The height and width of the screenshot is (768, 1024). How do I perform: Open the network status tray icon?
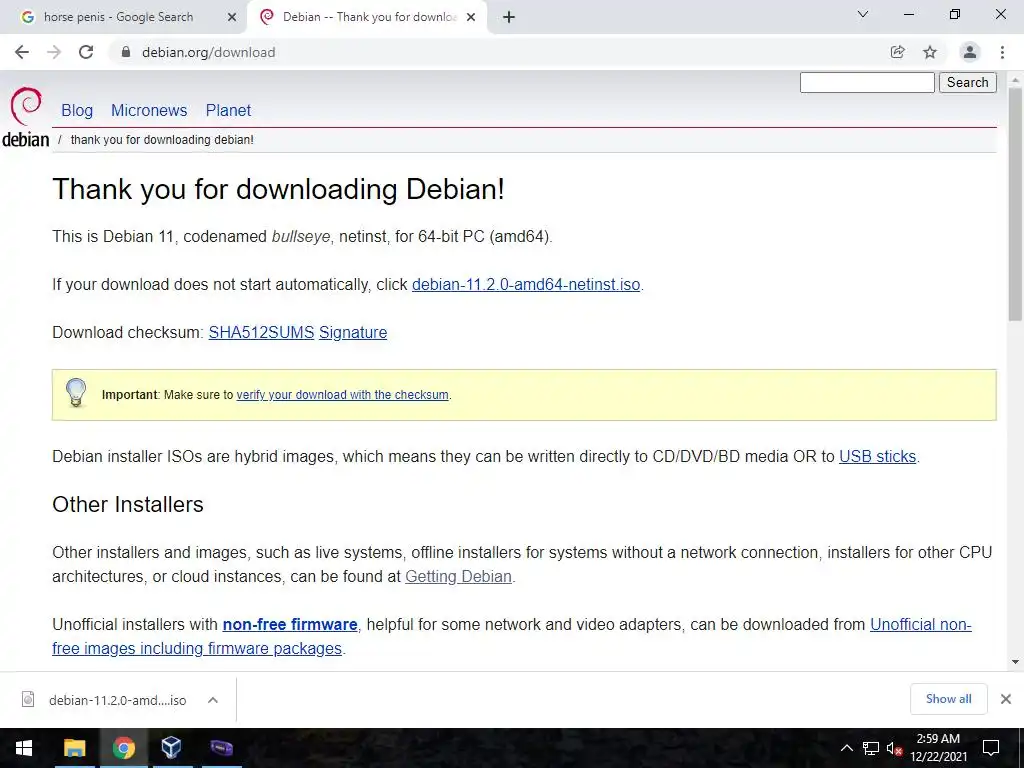871,748
